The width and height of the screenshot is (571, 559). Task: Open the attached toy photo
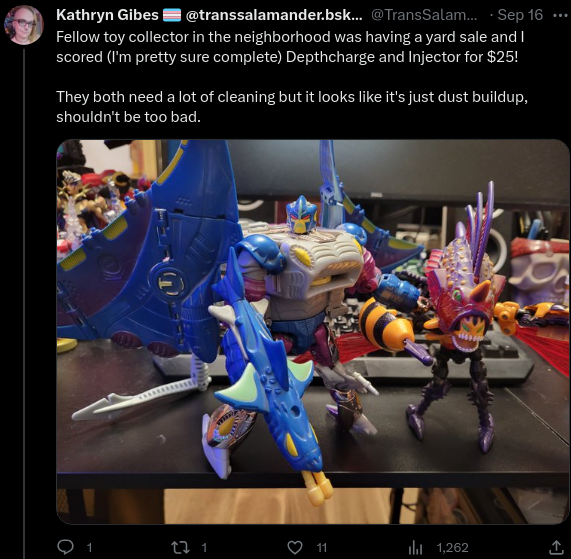coord(313,332)
